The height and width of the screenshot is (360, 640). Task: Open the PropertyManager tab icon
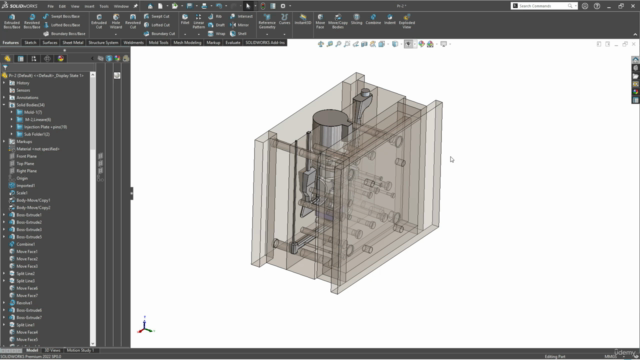click(x=20, y=59)
